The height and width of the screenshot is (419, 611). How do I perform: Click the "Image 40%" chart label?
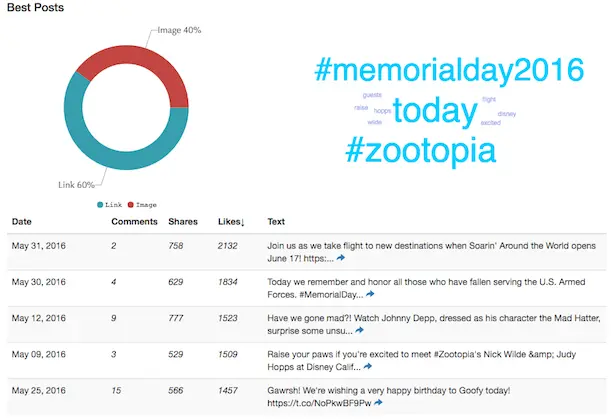[179, 30]
